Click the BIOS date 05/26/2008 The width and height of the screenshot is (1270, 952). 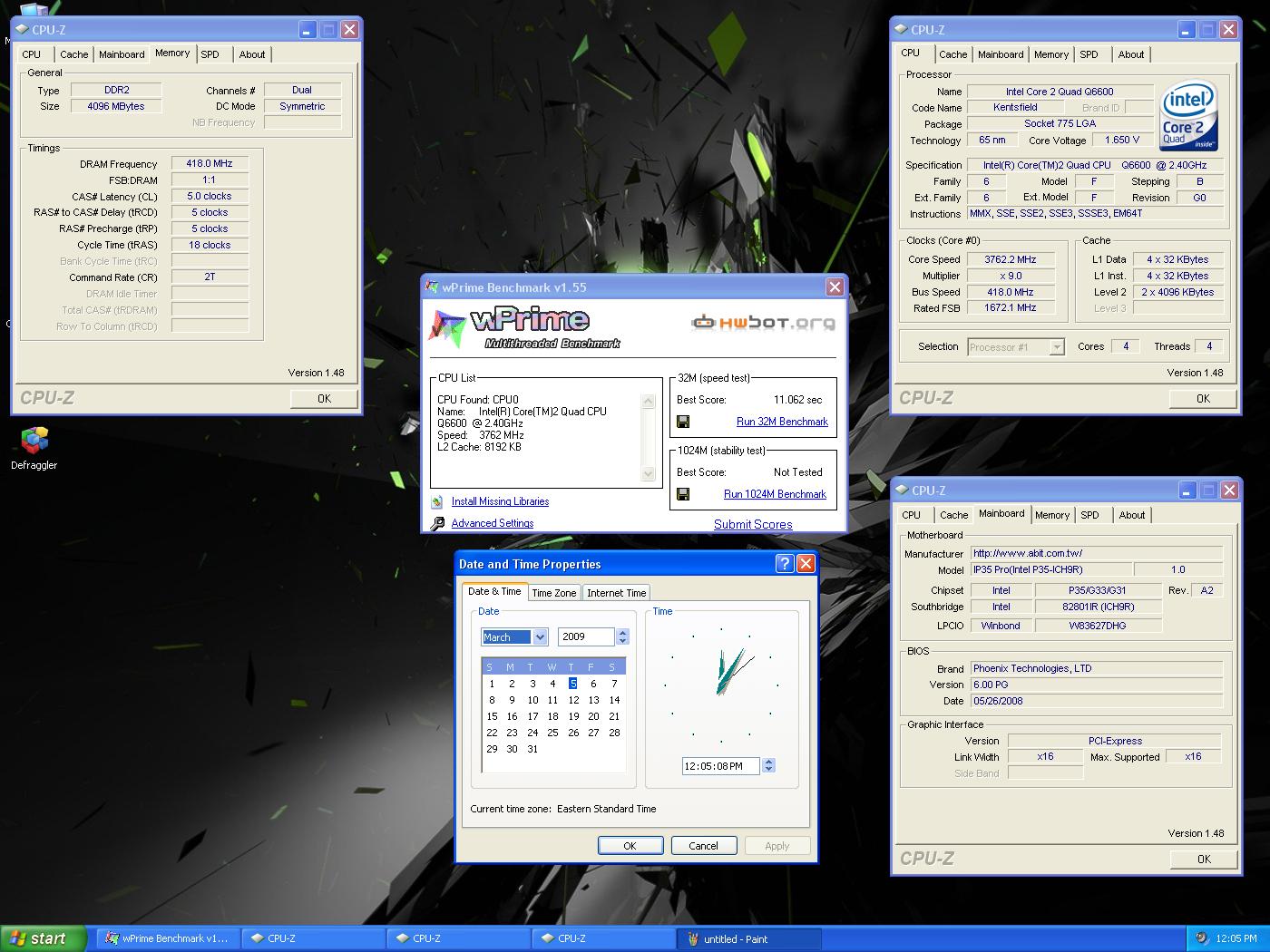point(1097,701)
